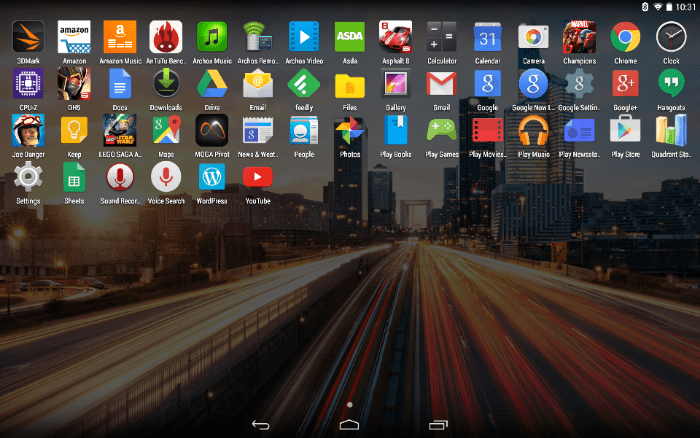
Task: Launch AnTuTu Benchmark
Action: point(166,37)
